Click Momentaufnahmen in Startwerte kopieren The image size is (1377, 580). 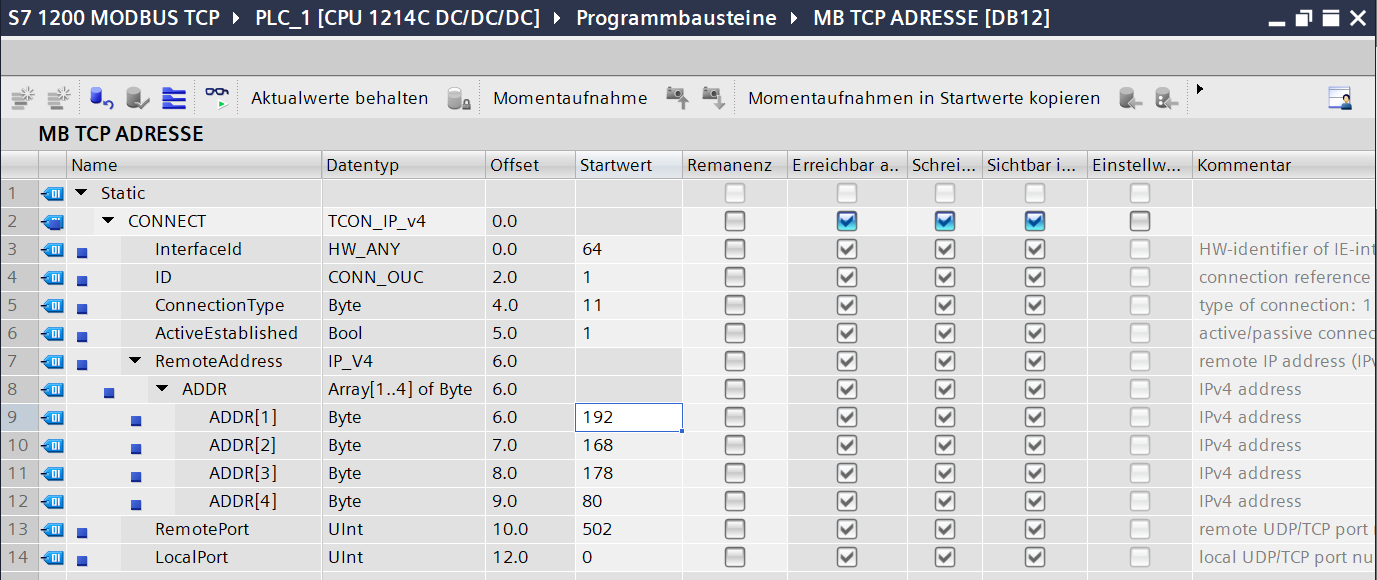924,98
